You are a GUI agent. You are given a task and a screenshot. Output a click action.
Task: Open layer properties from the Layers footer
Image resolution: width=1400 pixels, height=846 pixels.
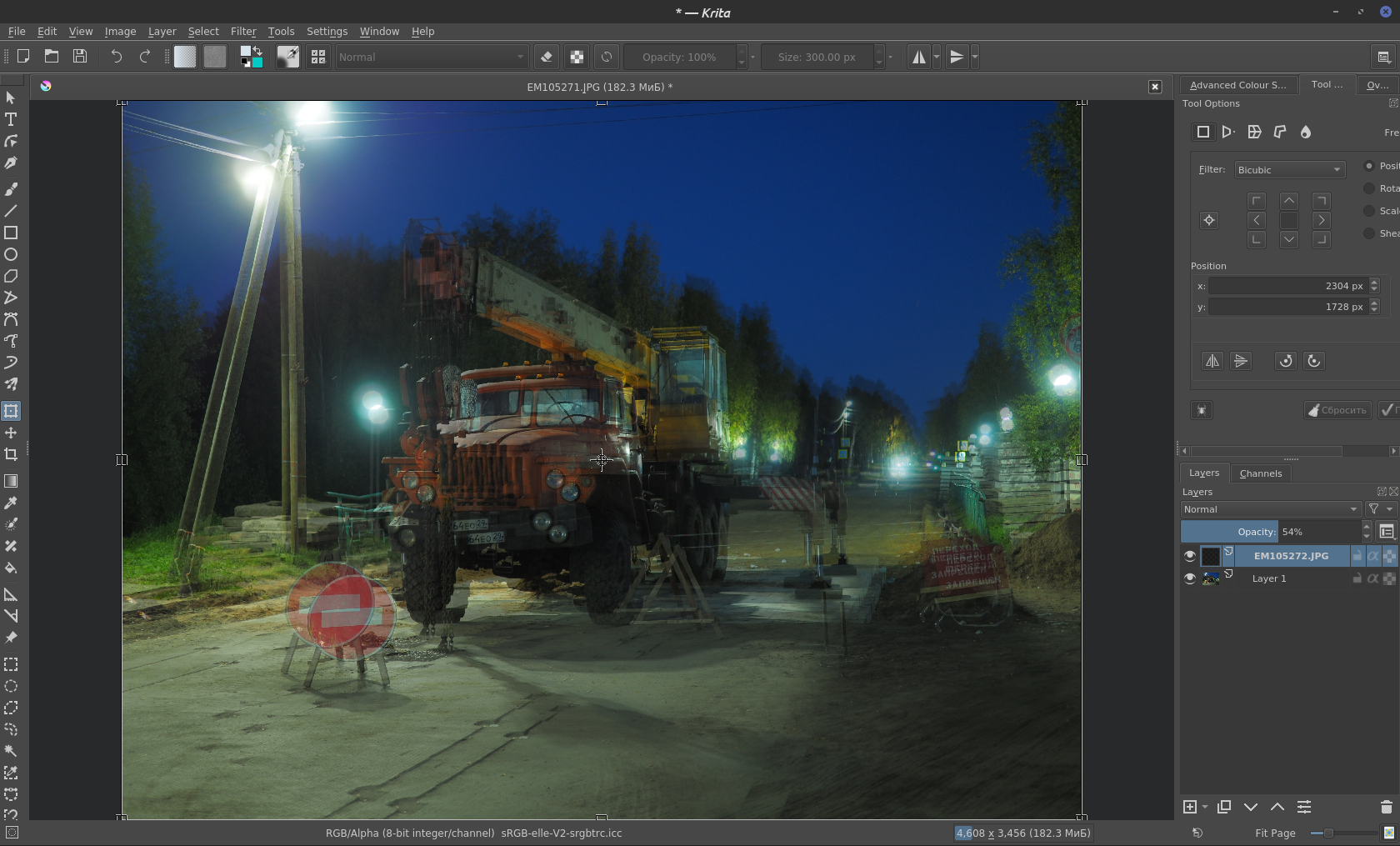(x=1304, y=807)
